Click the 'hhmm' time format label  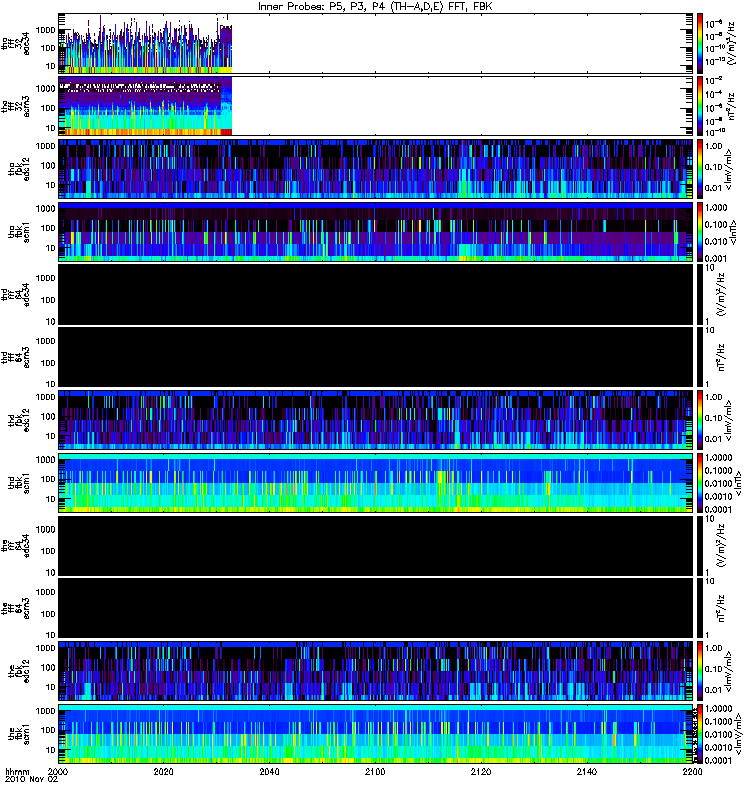[x=17, y=772]
